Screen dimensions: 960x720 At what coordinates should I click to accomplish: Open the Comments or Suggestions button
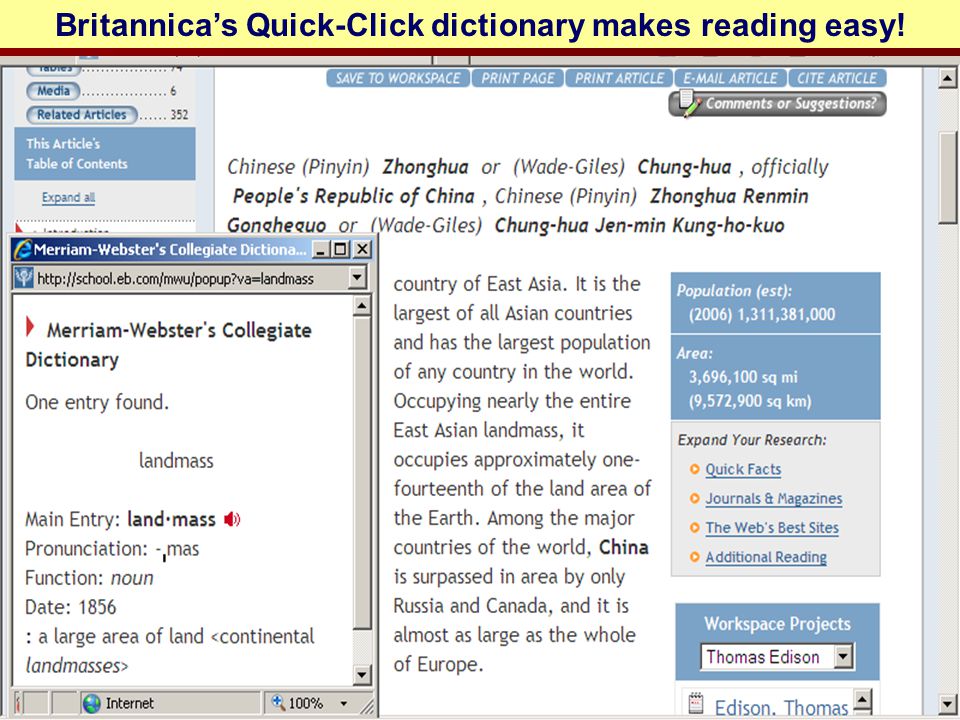tap(778, 103)
